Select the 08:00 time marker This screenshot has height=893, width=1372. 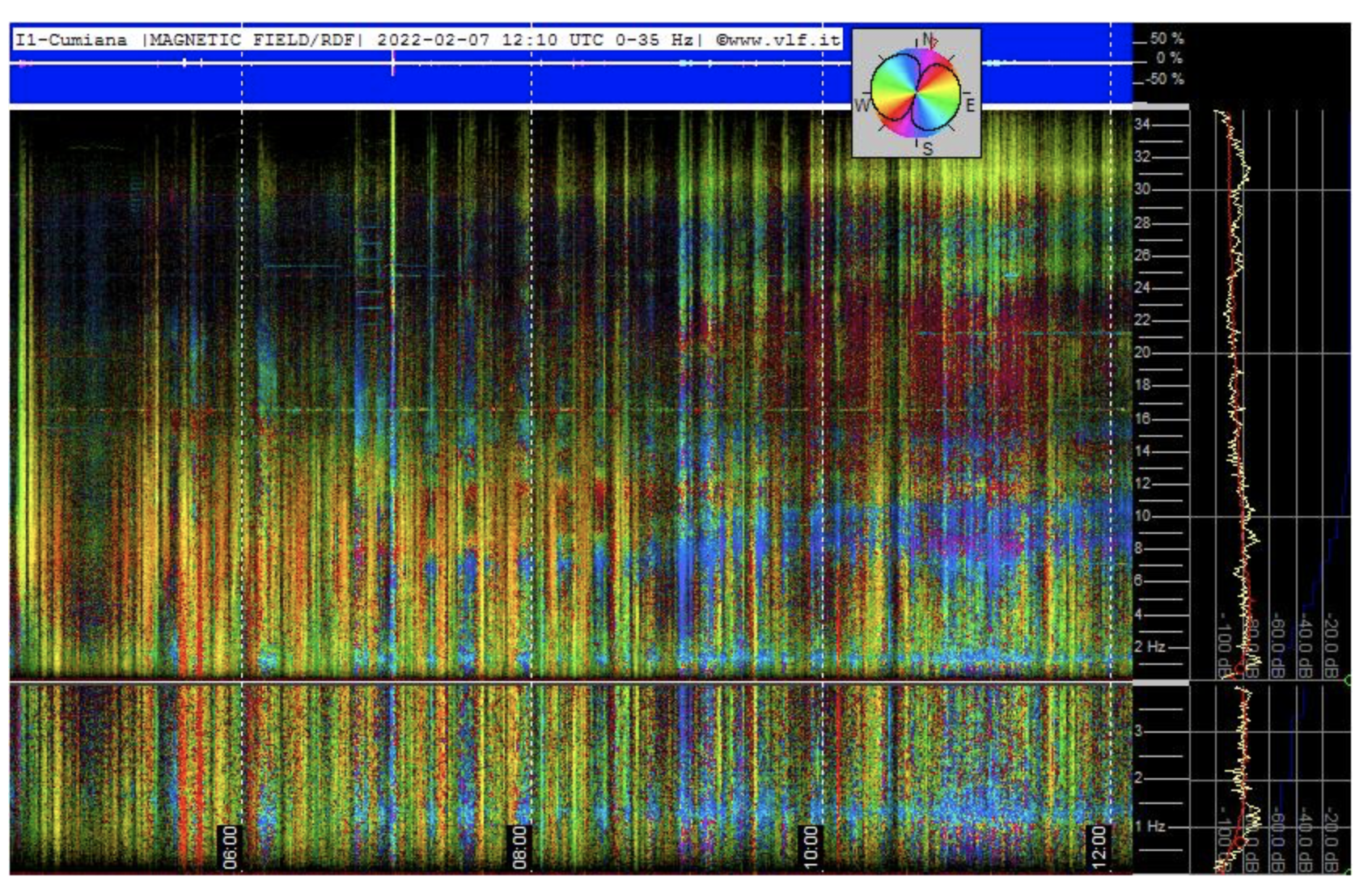tap(519, 847)
